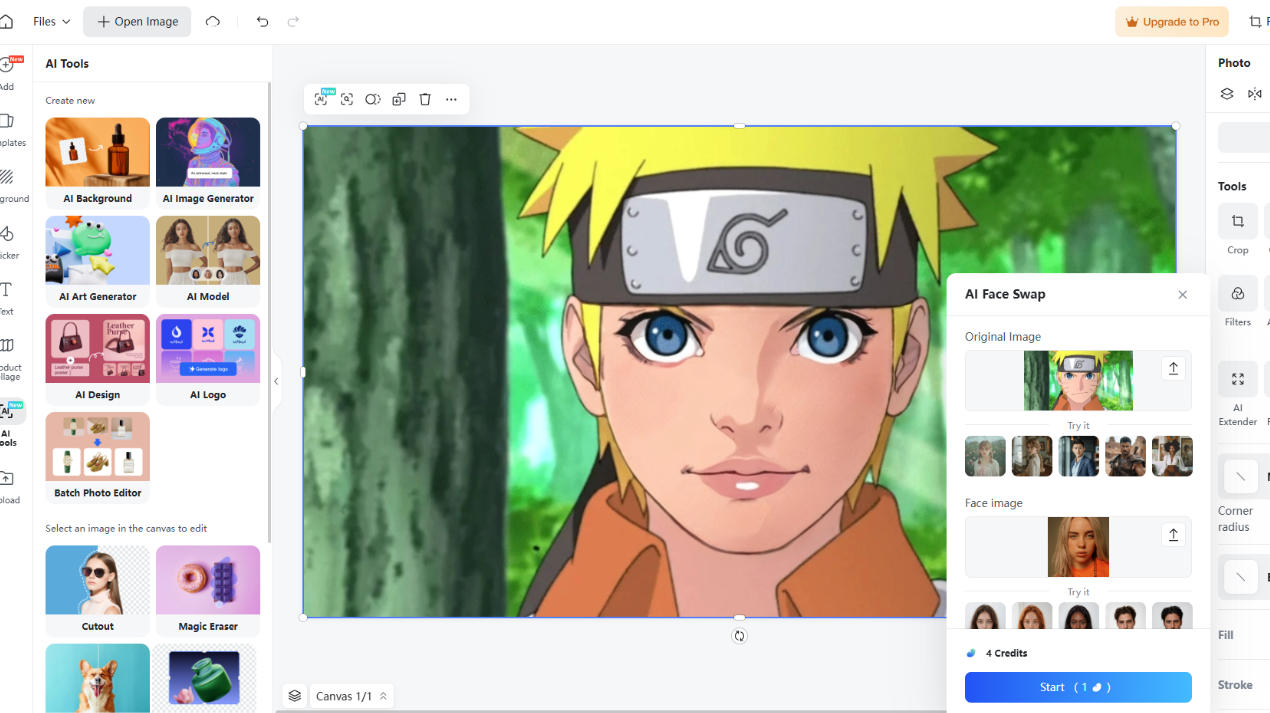Open the AI Image Generator card
The image size is (1270, 713).
pos(208,163)
